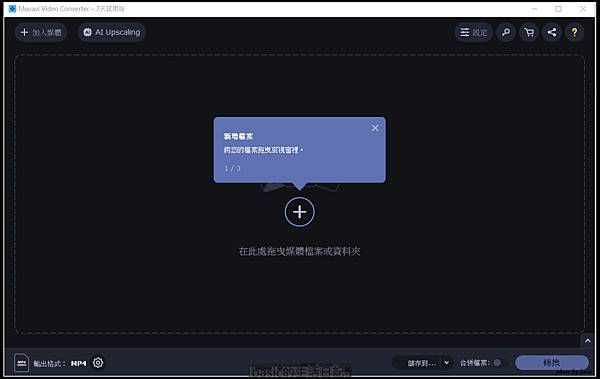Minimize the Movavi Video Converter window

point(535,9)
